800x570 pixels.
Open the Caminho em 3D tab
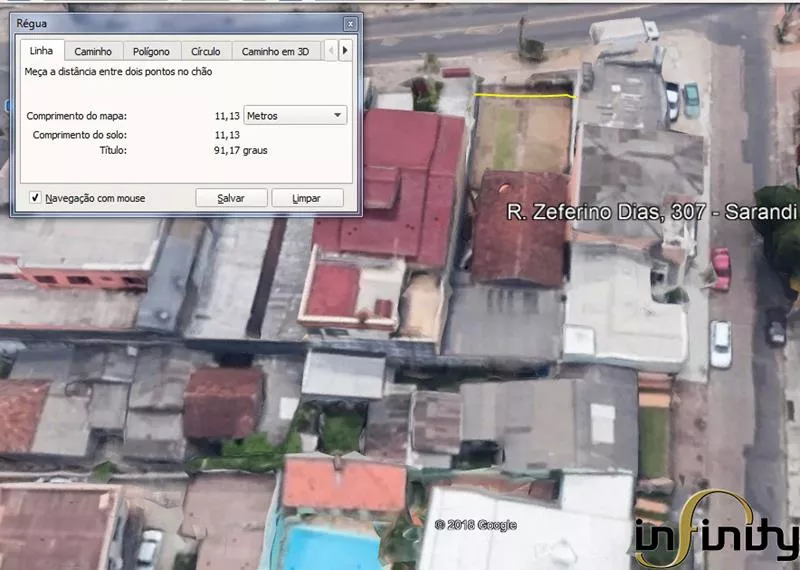(x=275, y=51)
